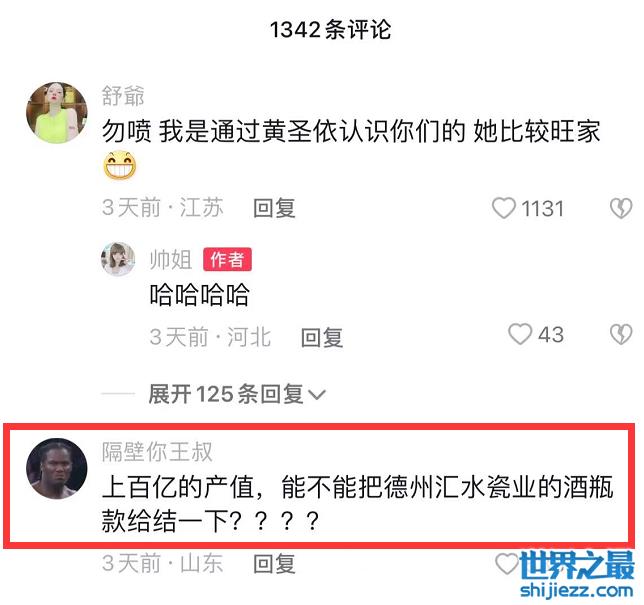Click the chevron next to 展开125条回复
Screen dimensions: 644x605
[x=317, y=395]
